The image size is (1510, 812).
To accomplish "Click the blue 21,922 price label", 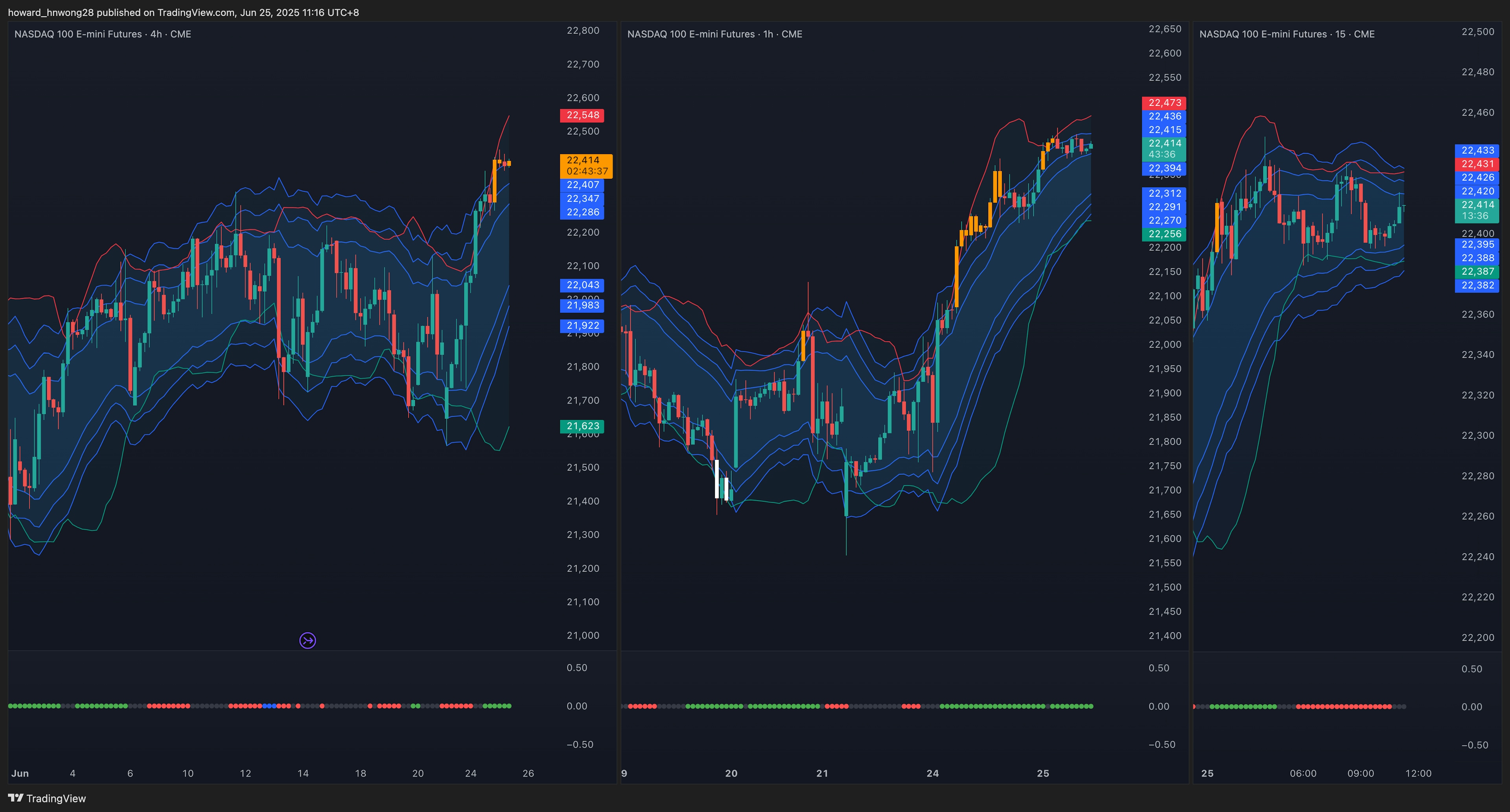I will 582,326.
